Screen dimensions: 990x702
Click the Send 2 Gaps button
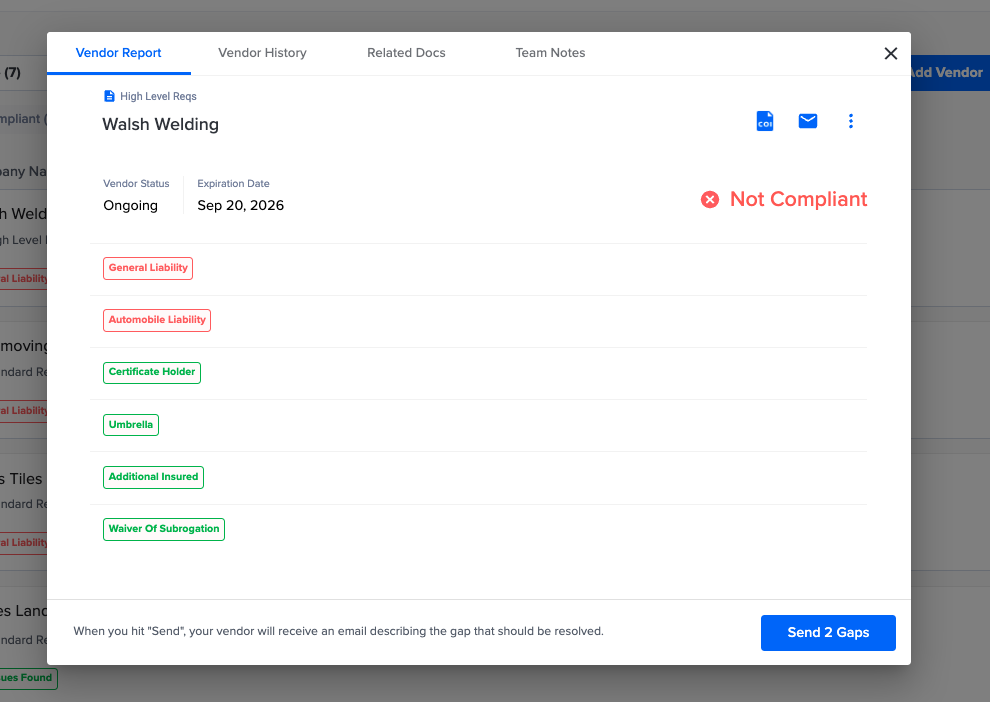(x=828, y=633)
